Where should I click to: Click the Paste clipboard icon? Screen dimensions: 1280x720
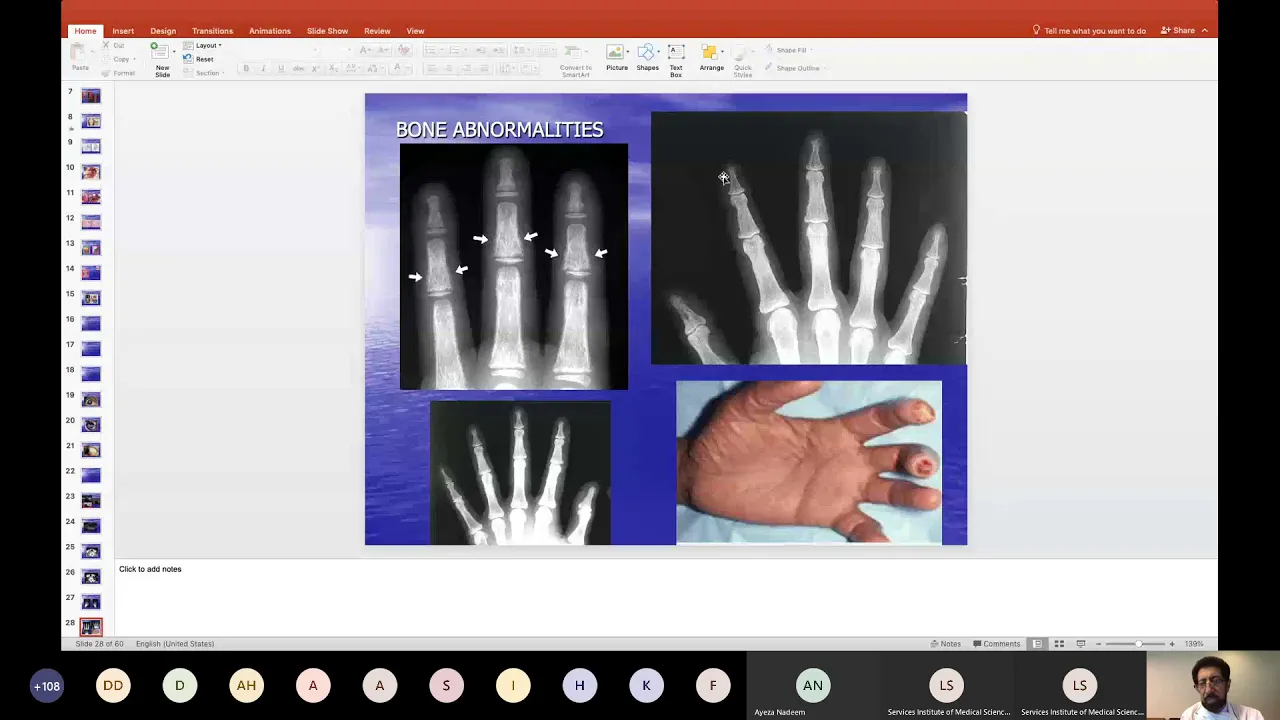click(x=79, y=53)
